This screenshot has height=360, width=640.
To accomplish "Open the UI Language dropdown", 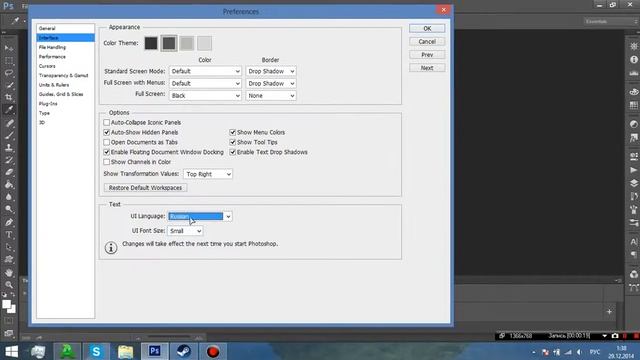I will [x=200, y=216].
